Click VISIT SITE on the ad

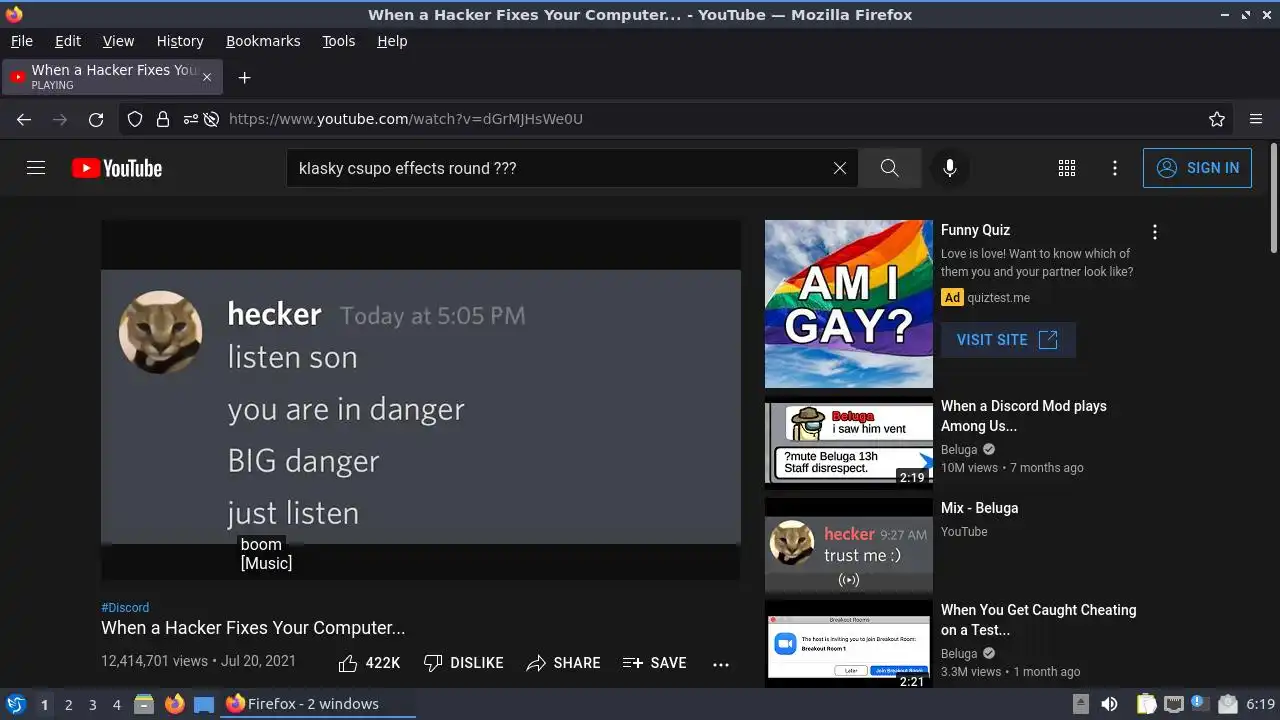tap(1008, 340)
